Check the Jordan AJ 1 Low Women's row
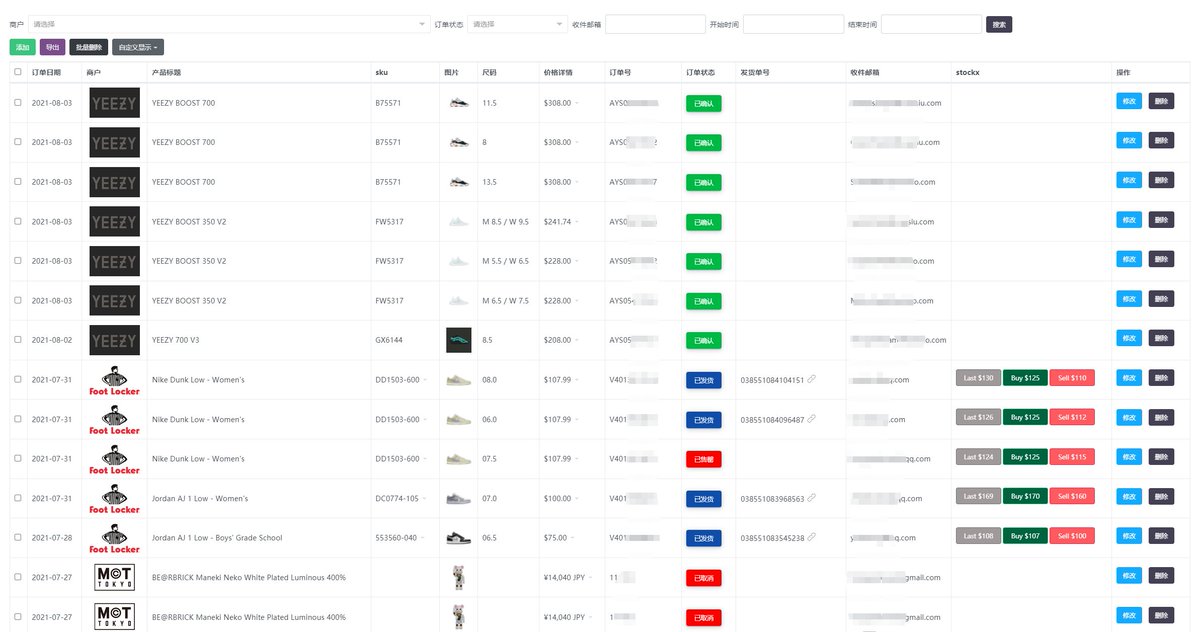This screenshot has width=1200, height=632. (17, 498)
